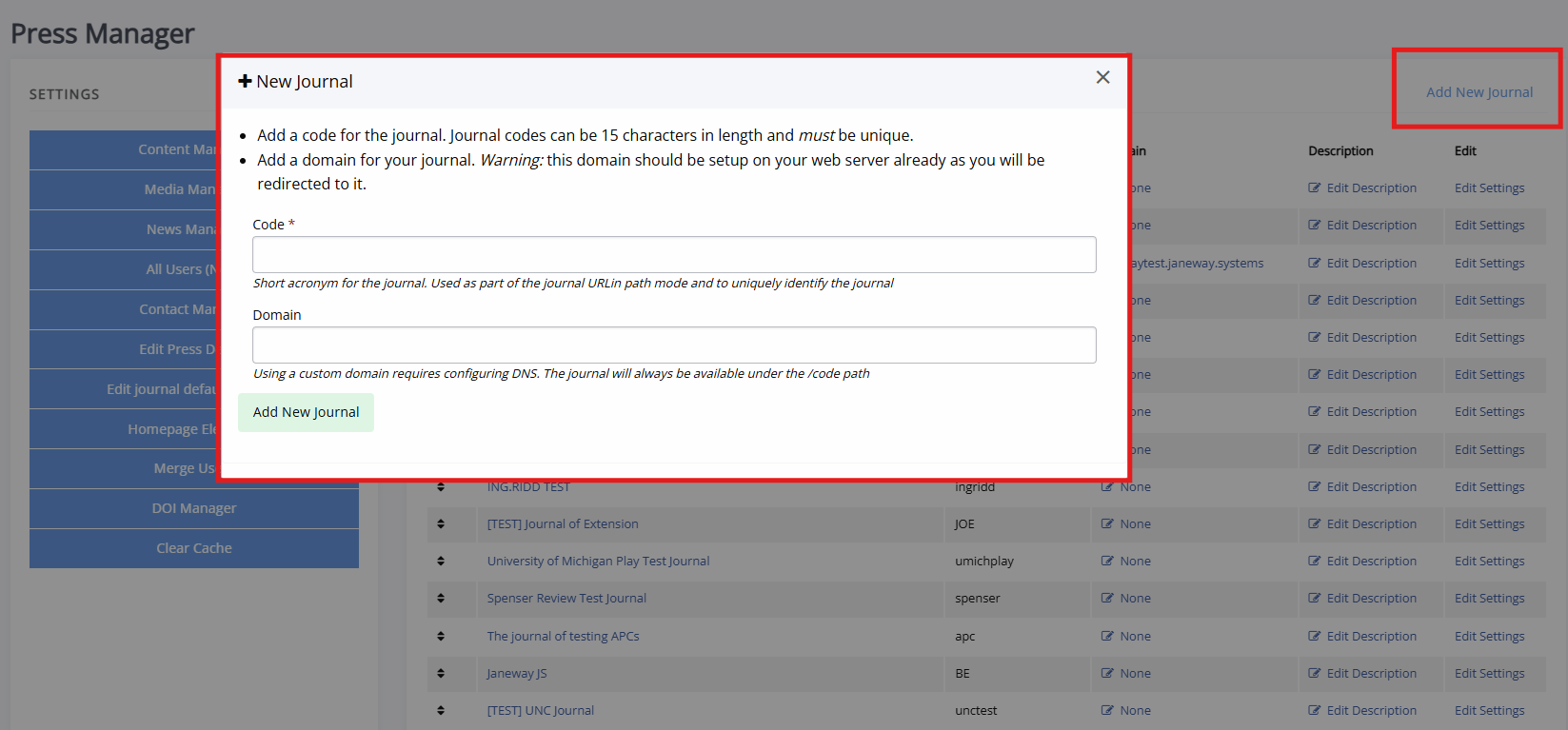
Task: Edit Description for the JOE journal row
Action: click(x=1362, y=524)
